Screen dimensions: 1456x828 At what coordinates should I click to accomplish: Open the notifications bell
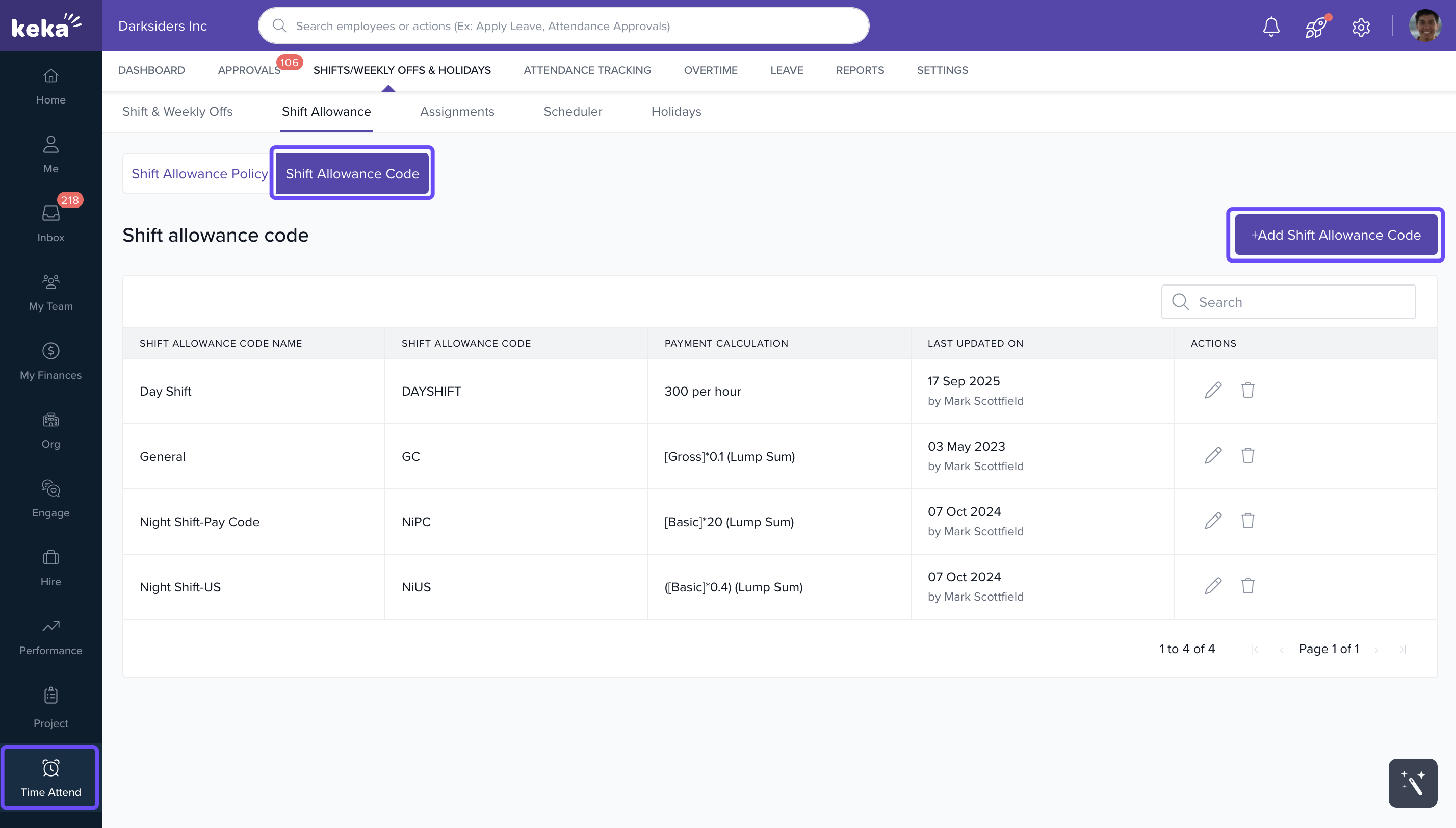click(x=1270, y=26)
